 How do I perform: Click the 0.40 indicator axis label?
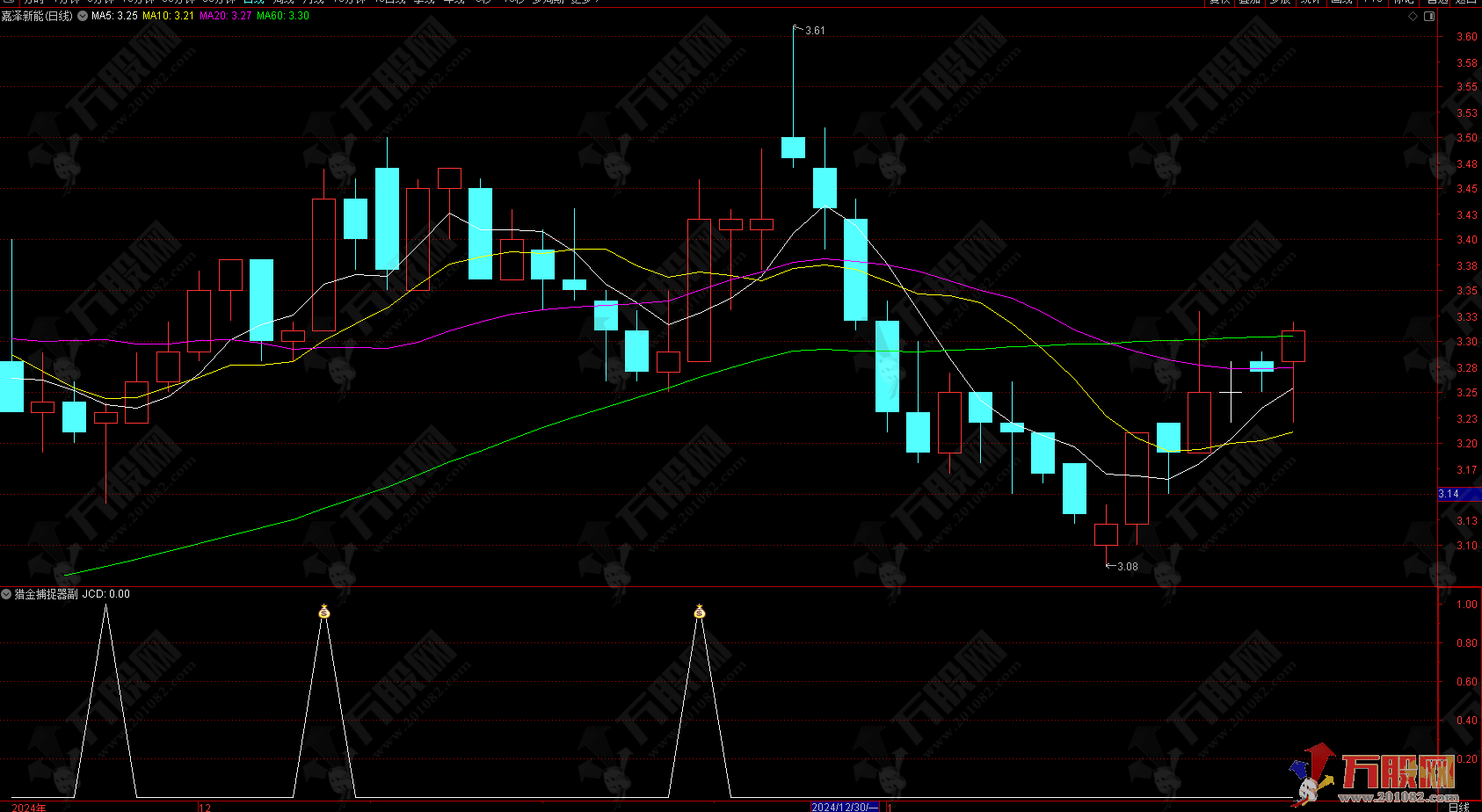[x=1466, y=721]
